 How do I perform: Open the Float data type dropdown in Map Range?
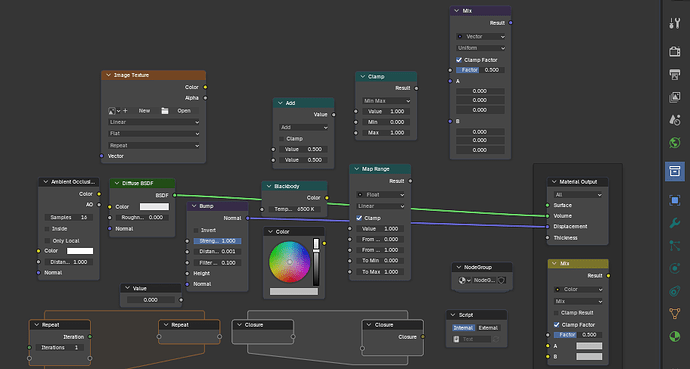[x=380, y=195]
